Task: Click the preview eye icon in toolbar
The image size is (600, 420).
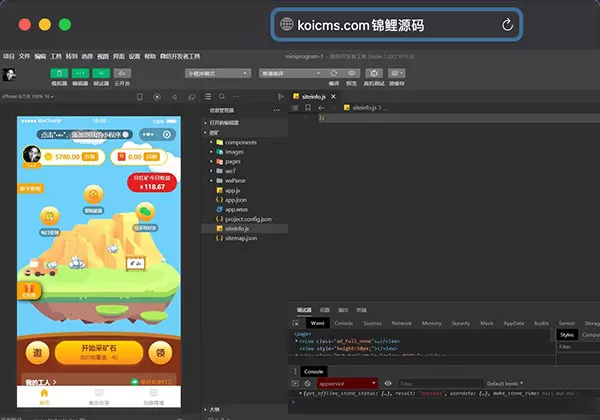Action: pyautogui.click(x=352, y=73)
